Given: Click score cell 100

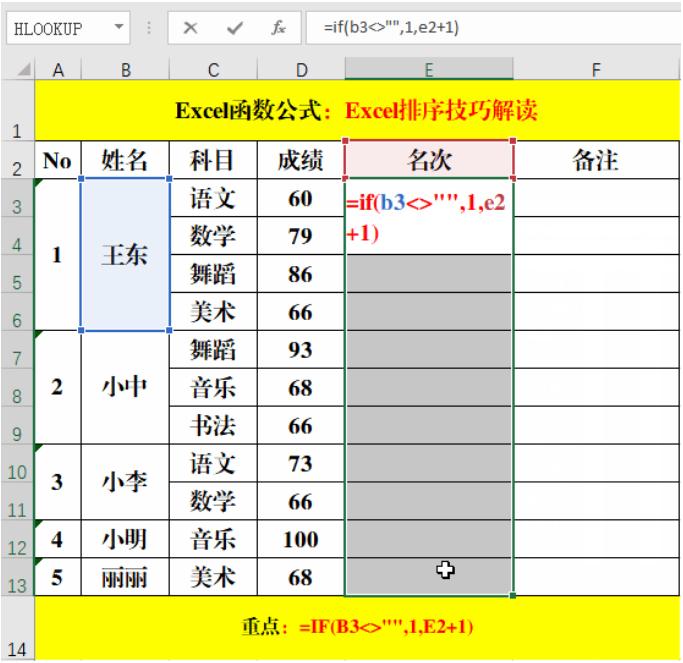Looking at the screenshot, I should click(301, 539).
